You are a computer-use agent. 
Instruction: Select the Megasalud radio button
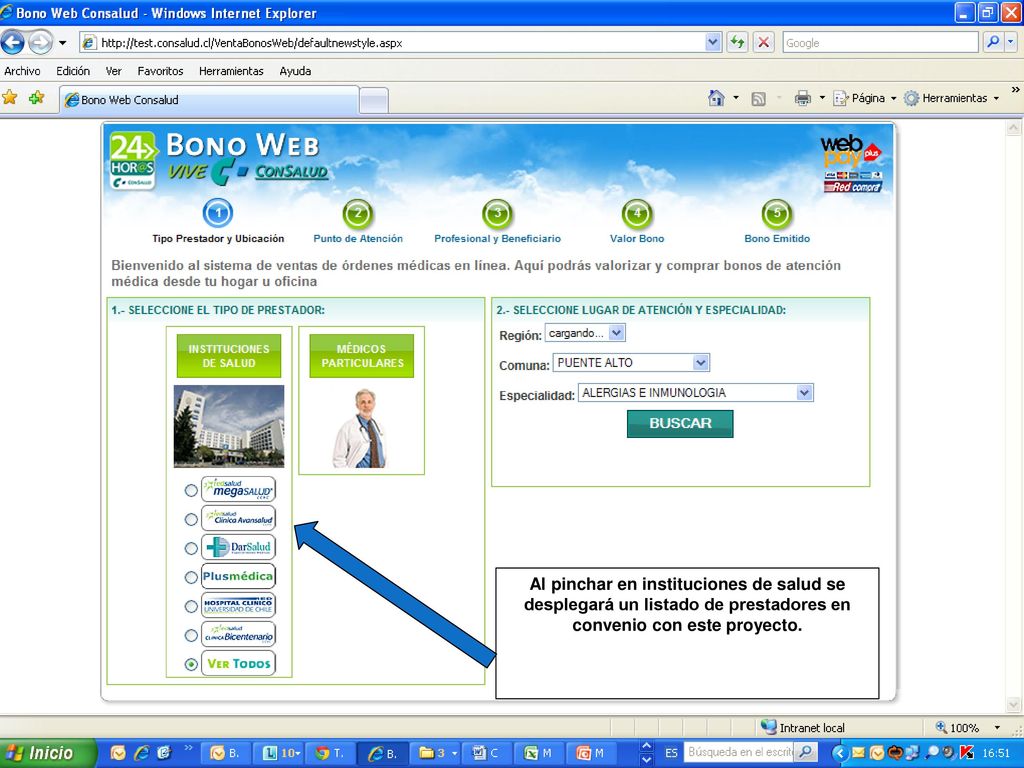click(191, 490)
